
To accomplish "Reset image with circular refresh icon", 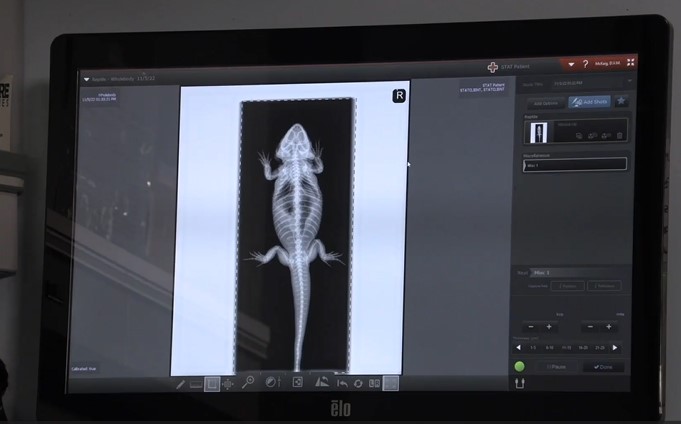I will [358, 383].
